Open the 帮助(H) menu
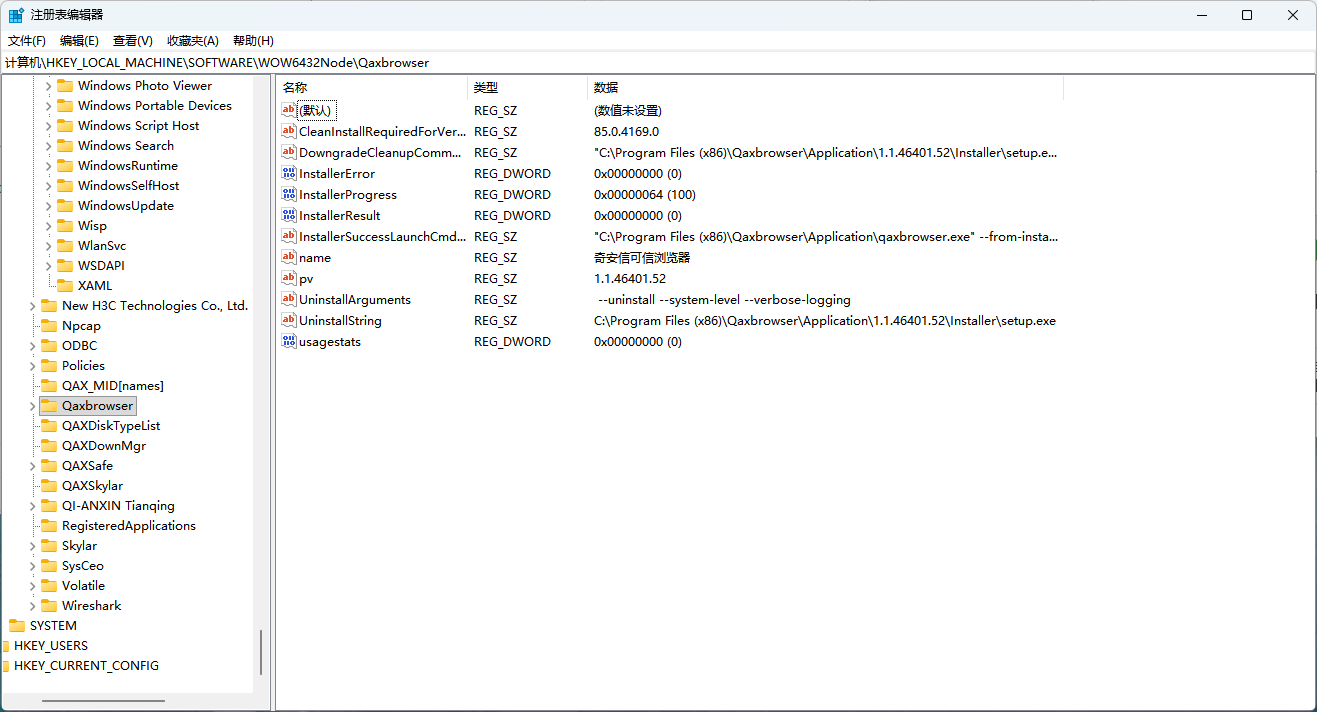This screenshot has width=1317, height=712. [x=253, y=41]
